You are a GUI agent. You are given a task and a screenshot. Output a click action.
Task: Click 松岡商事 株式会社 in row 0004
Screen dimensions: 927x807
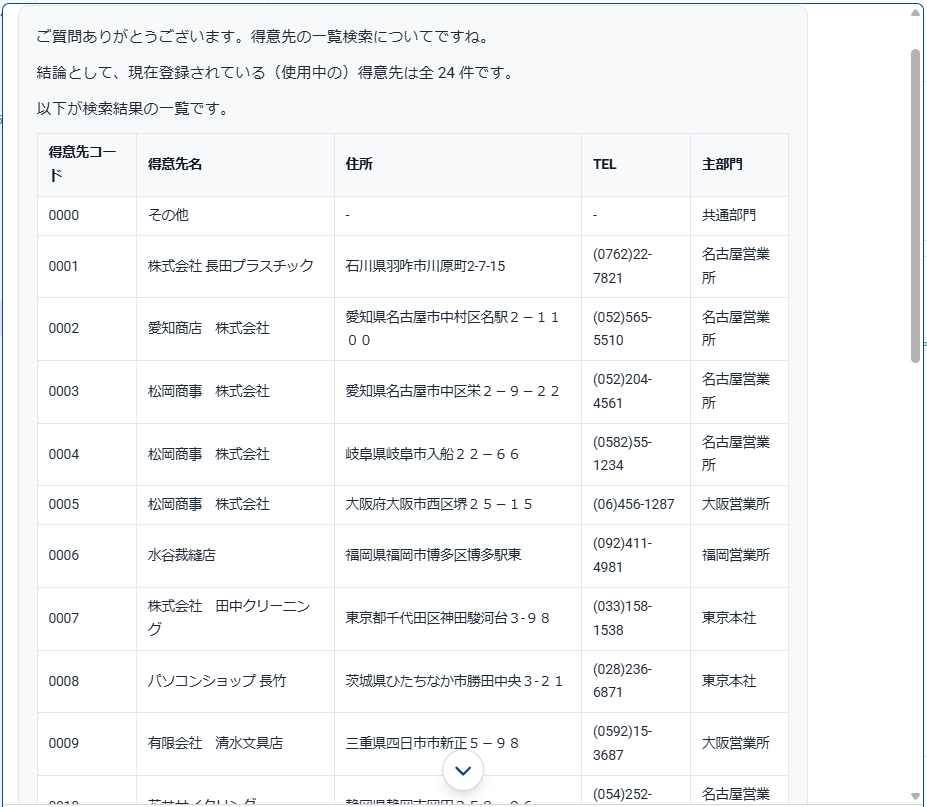[x=235, y=455]
